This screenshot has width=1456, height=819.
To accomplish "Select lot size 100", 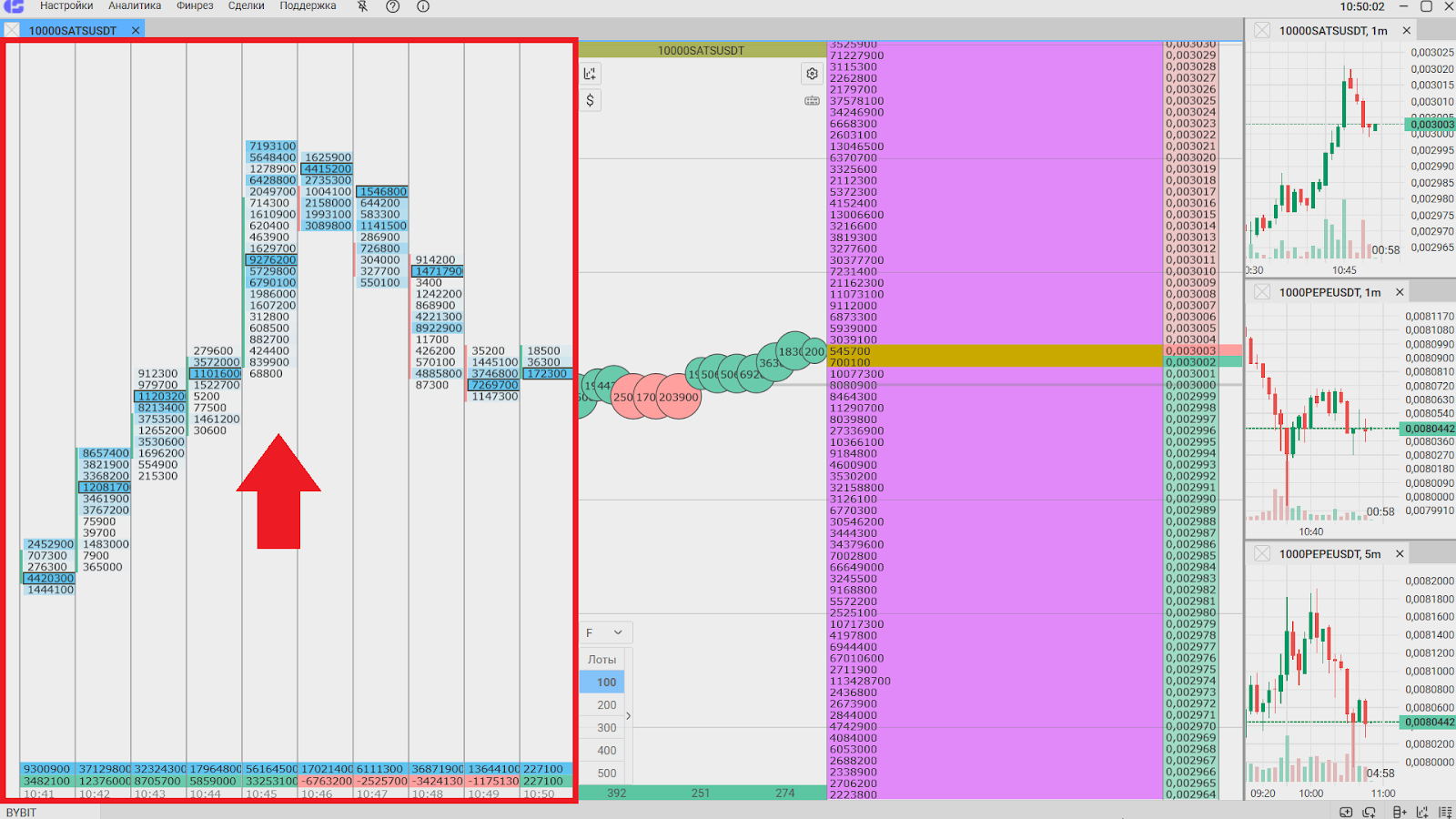I will (x=606, y=682).
